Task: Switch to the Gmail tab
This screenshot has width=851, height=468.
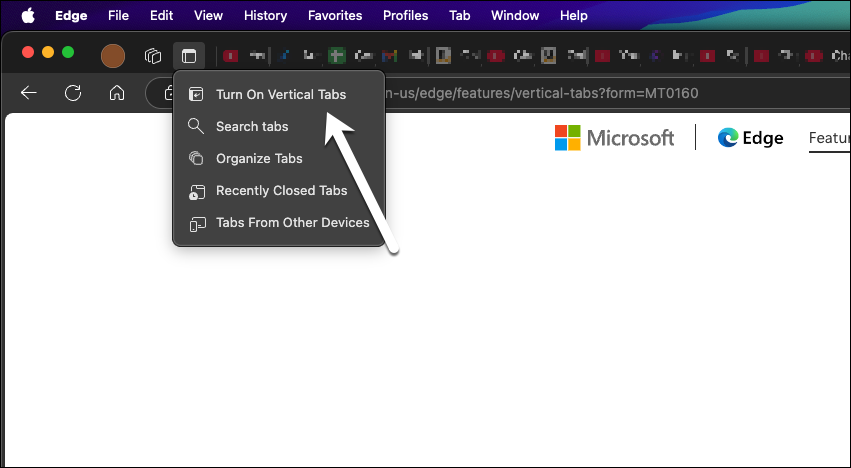Action: (x=389, y=55)
